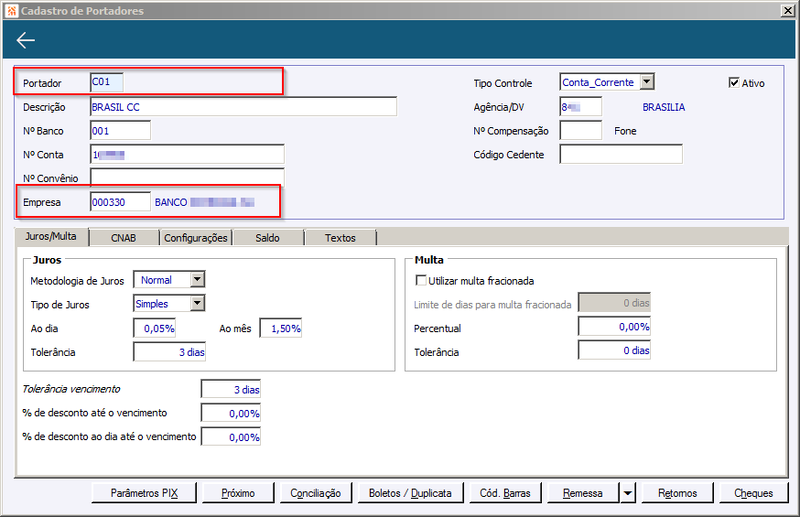Expand the Tipo de Juros dropdown
Screen dimensions: 800x517
197,303
